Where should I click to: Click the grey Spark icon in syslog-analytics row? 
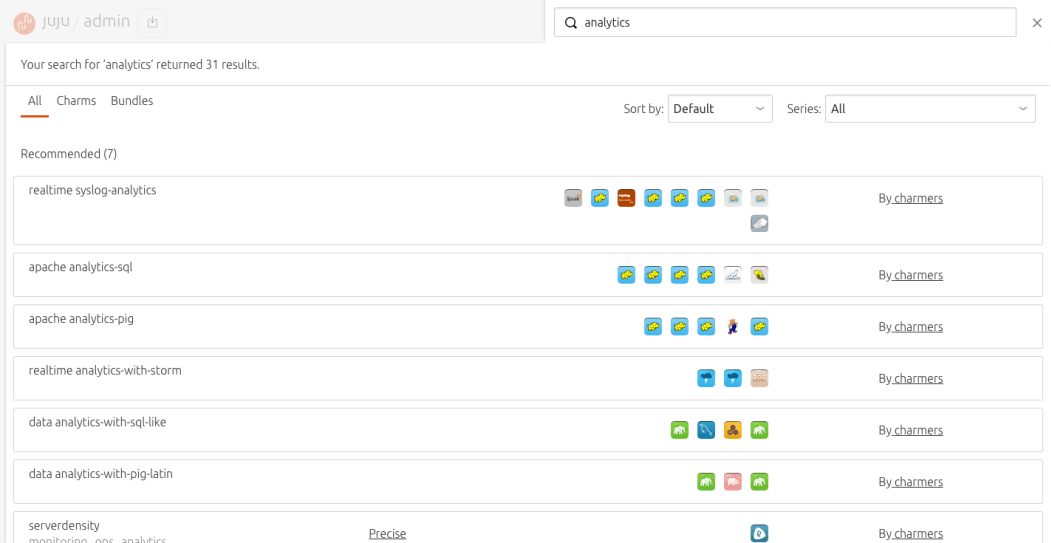point(573,198)
